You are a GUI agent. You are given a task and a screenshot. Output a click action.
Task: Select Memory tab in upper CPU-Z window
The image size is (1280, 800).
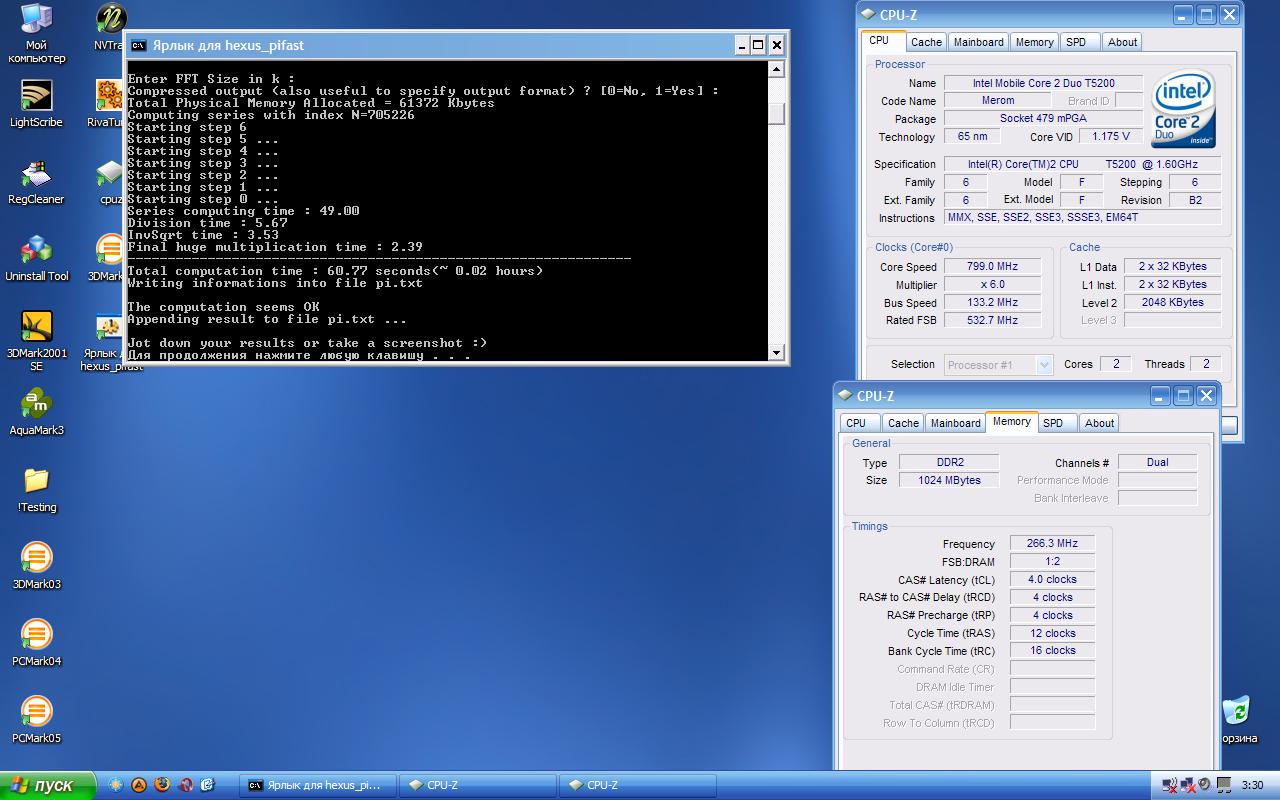tap(1034, 42)
